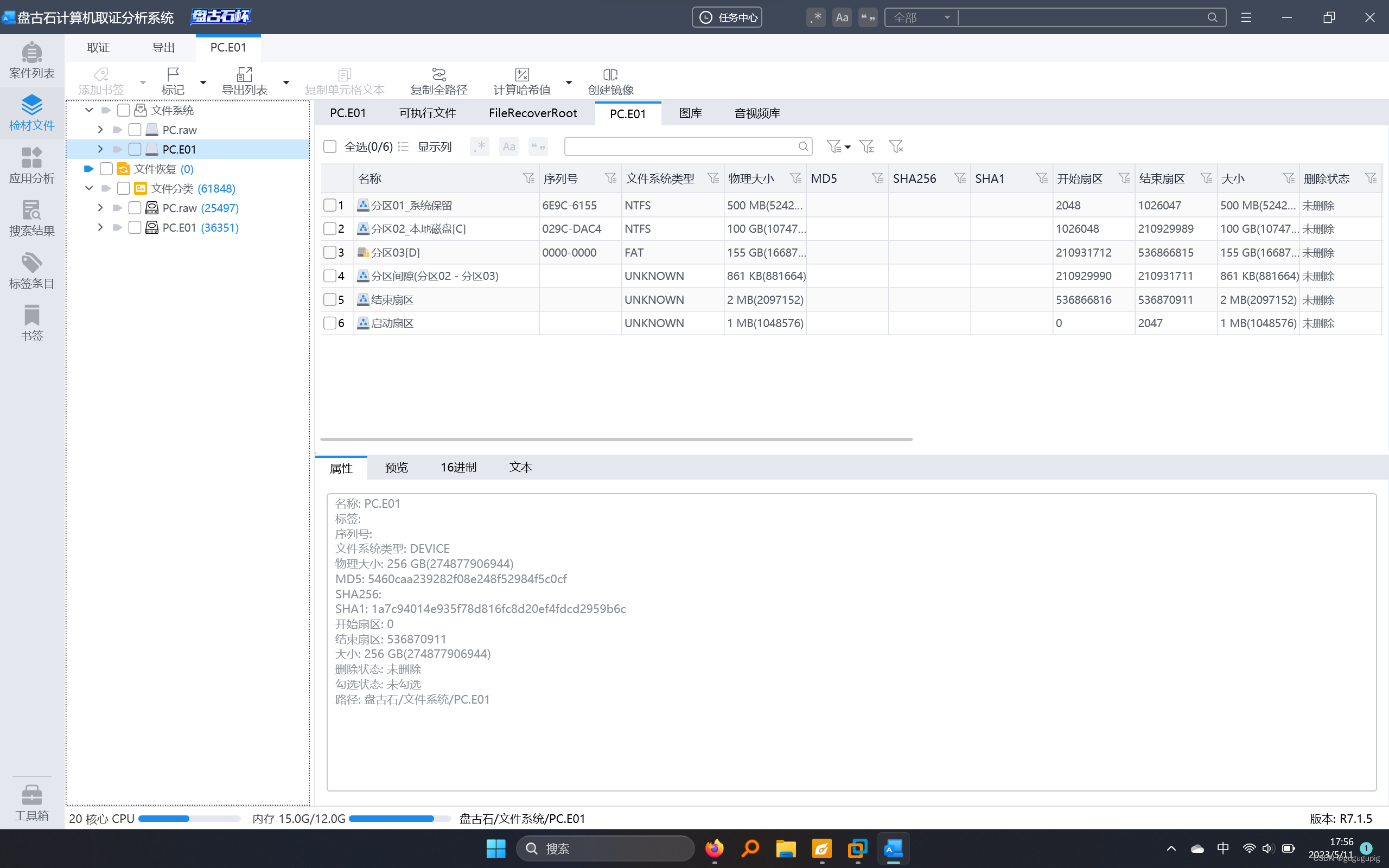Switch to the 取证 top tab
Screen dimensions: 1389x868
pyautogui.click(x=98, y=48)
